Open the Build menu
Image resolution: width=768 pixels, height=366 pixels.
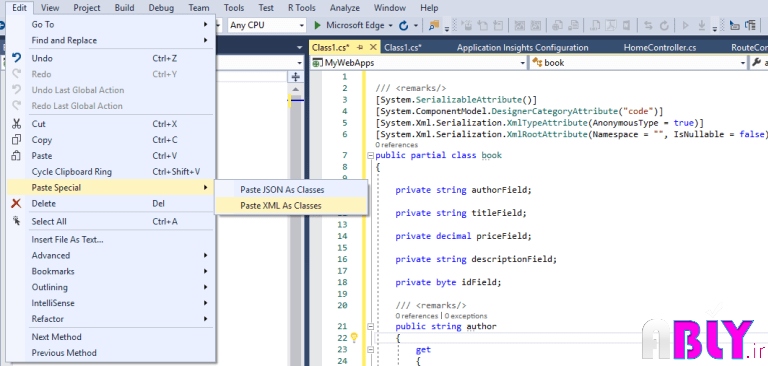coord(124,8)
